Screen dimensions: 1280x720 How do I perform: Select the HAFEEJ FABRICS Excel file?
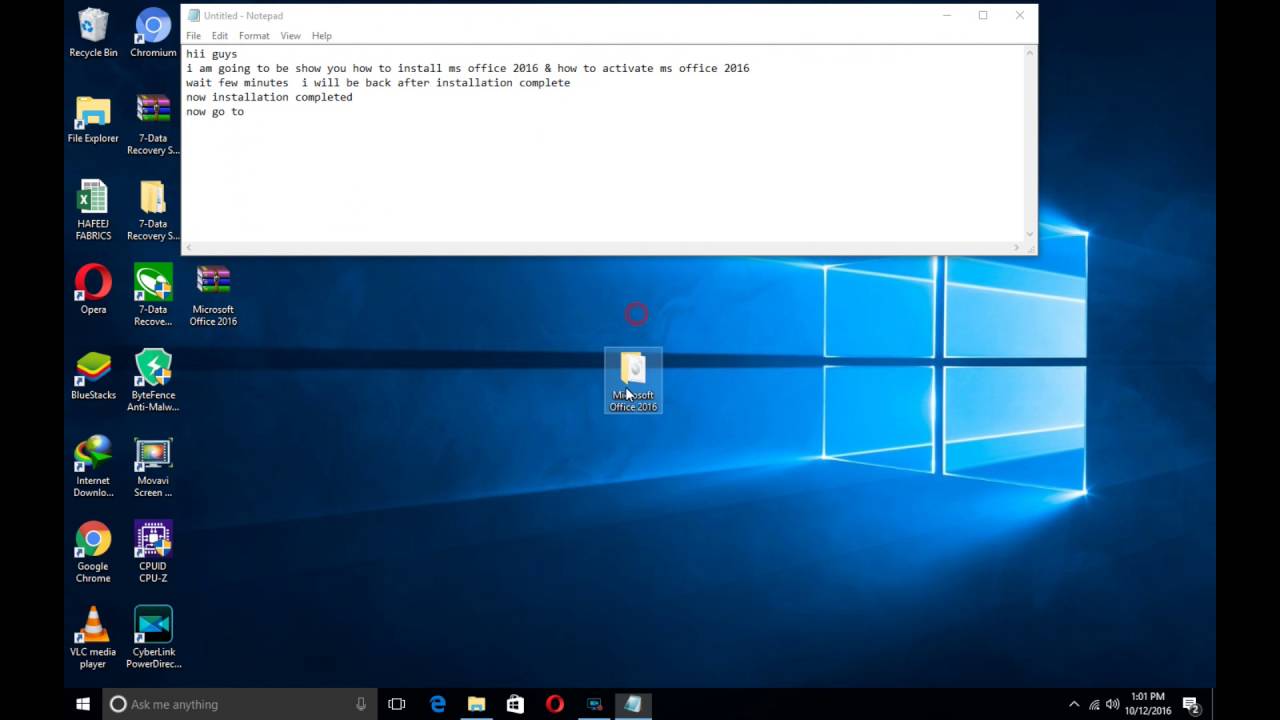click(93, 211)
